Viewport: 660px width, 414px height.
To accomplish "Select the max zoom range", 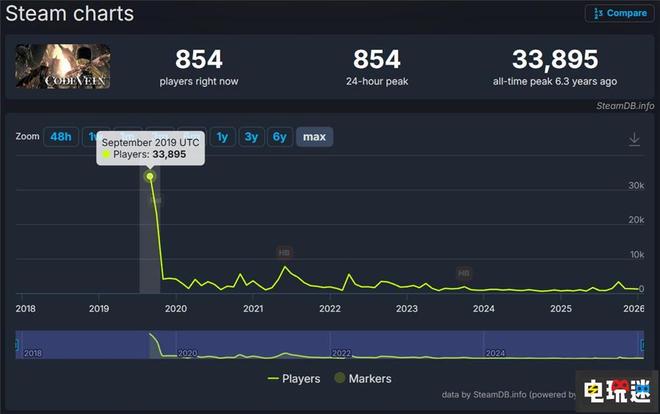I will (x=314, y=137).
